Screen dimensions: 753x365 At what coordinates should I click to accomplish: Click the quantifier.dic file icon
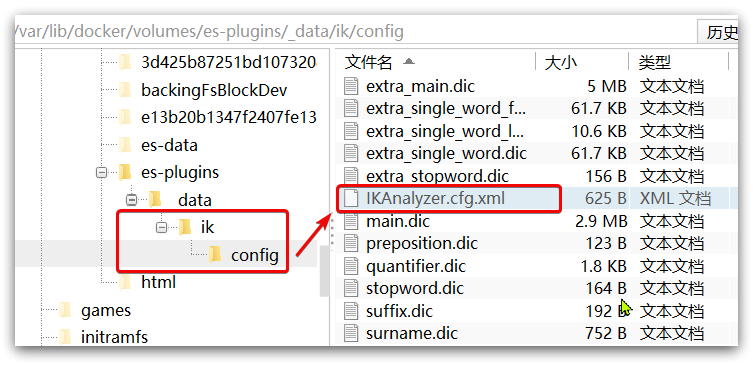[x=352, y=266]
